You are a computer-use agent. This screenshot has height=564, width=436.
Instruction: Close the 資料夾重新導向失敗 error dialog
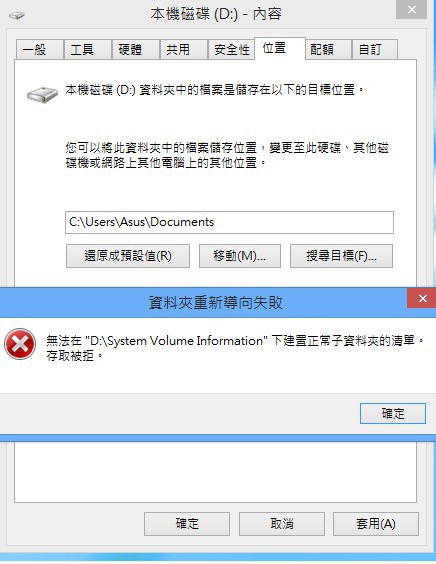click(x=423, y=299)
